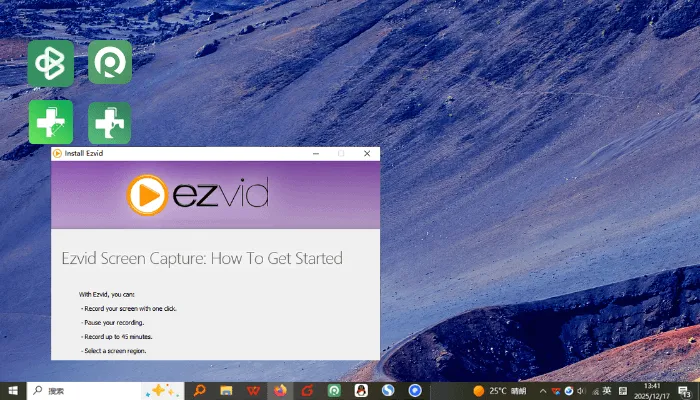Click the "With Ezvid, you can:" line
The width and height of the screenshot is (700, 400).
point(107,295)
